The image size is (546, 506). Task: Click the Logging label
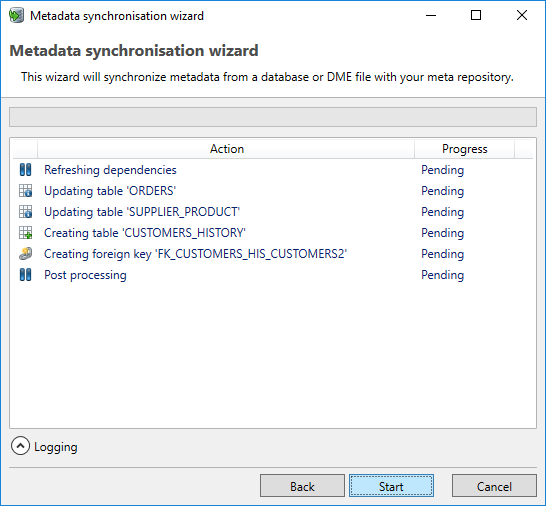[x=56, y=447]
